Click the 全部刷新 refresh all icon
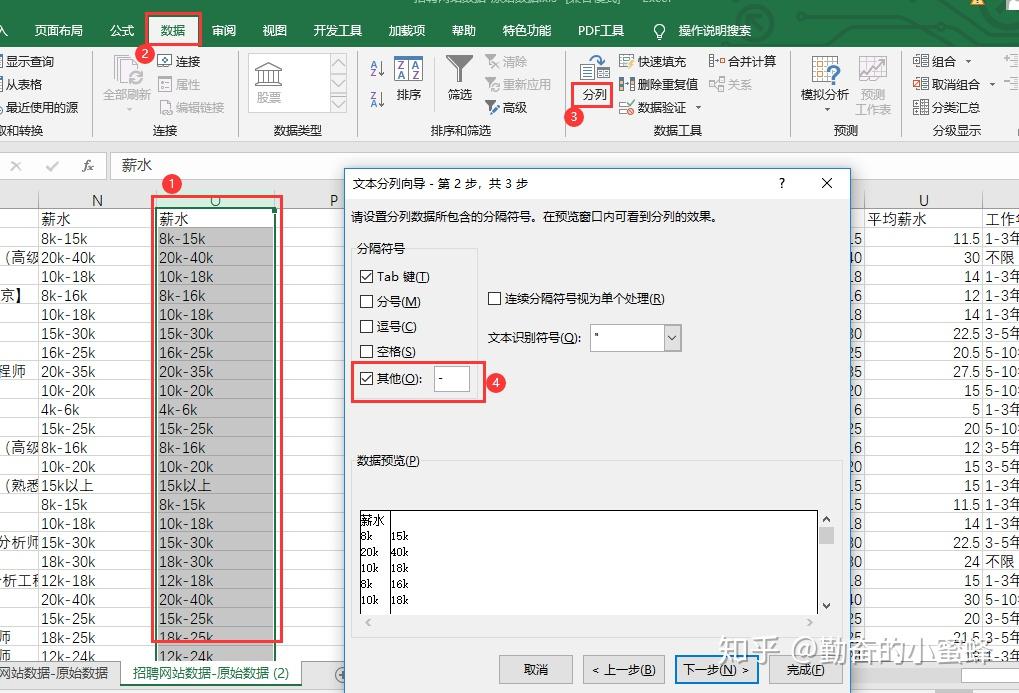The height and width of the screenshot is (693, 1019). coord(127,71)
